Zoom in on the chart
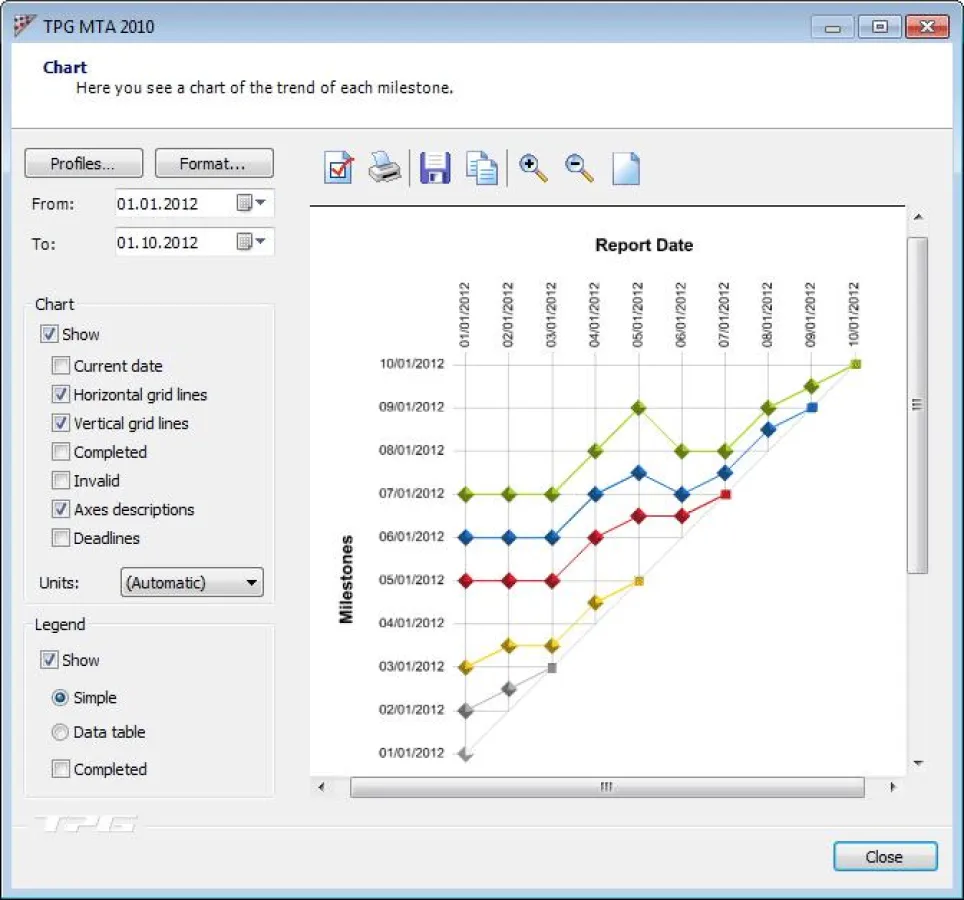 (534, 168)
